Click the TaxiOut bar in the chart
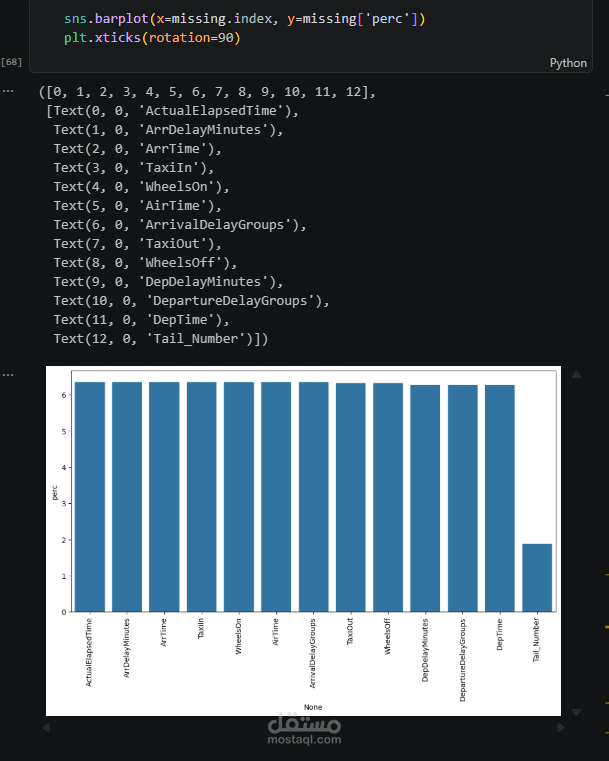609x761 pixels. point(350,497)
